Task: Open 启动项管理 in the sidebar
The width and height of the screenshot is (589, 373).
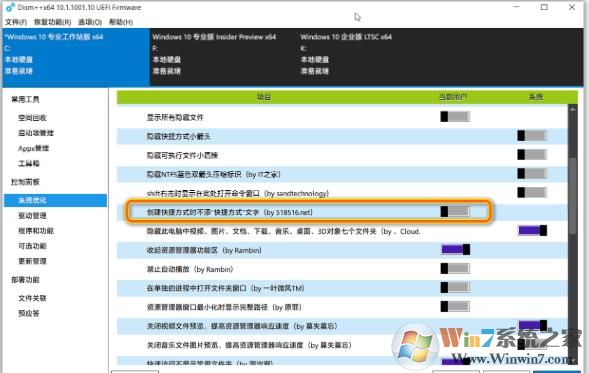Action: [36, 133]
